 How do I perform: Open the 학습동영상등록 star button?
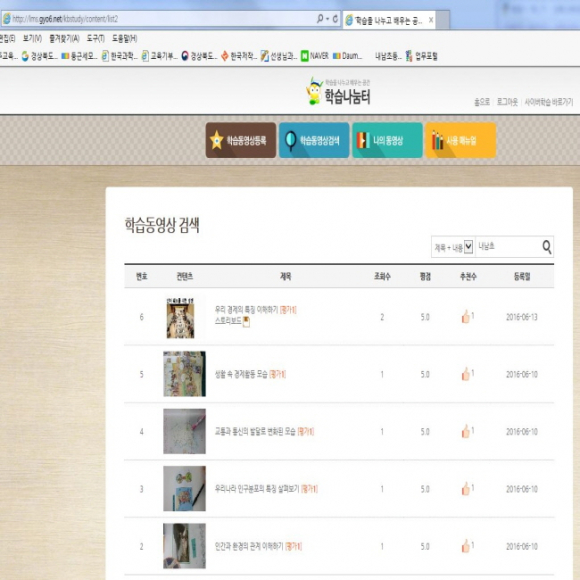tap(241, 140)
